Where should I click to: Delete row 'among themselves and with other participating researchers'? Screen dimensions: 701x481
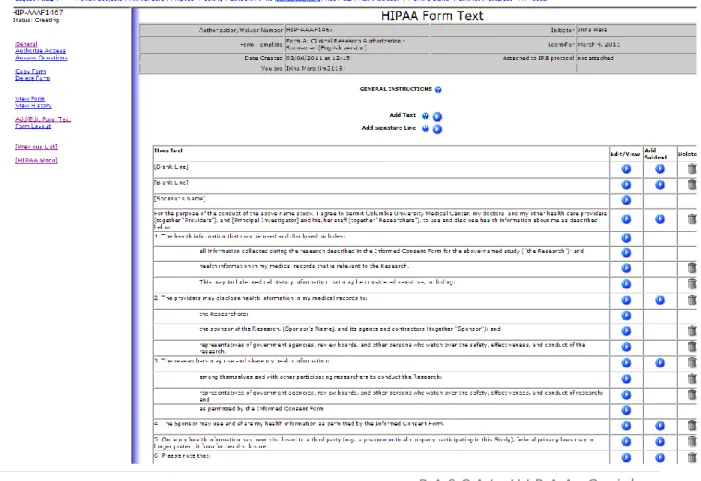pos(692,379)
